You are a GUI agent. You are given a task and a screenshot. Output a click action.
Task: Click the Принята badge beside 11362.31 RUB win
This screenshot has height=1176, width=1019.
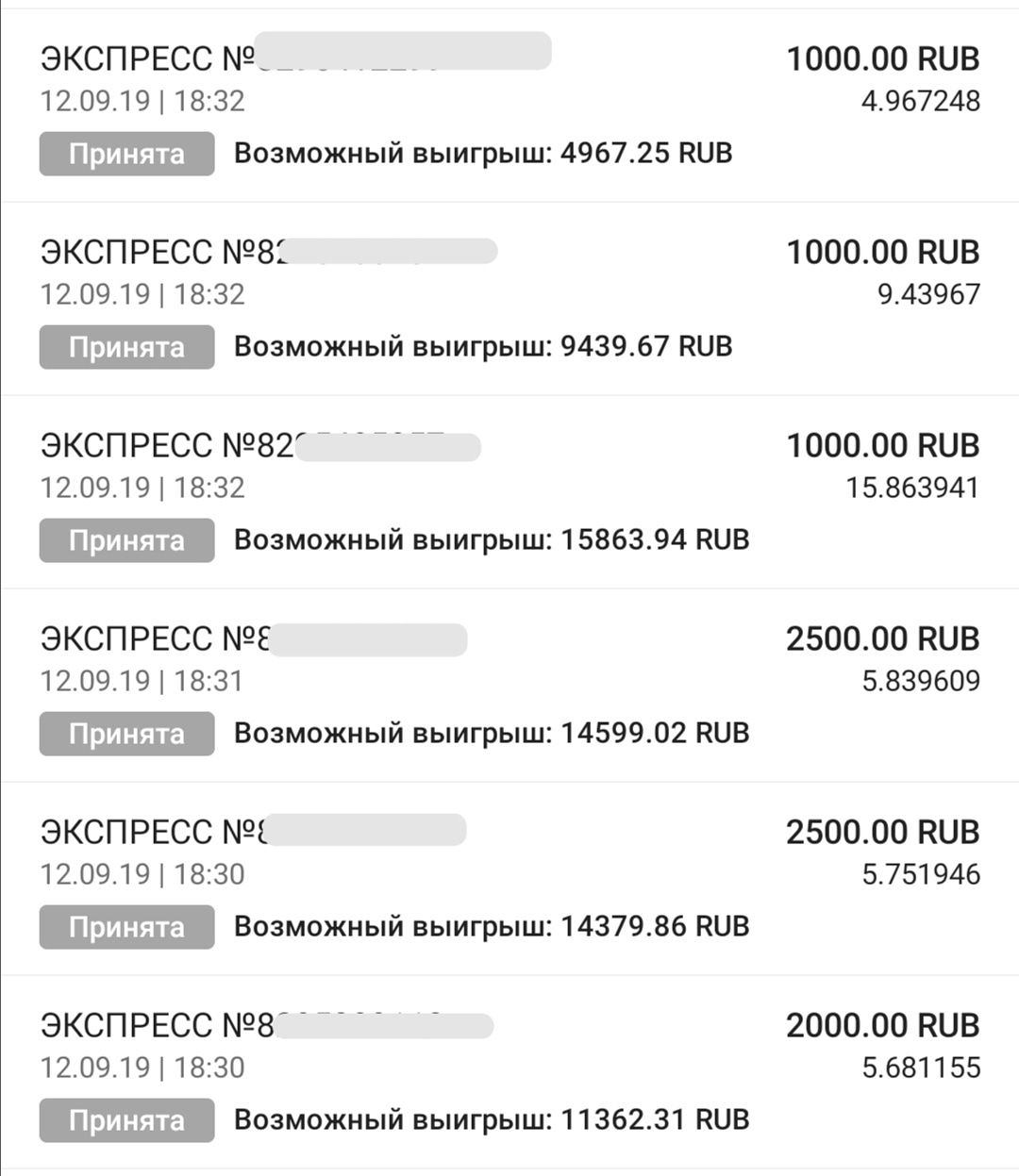(x=126, y=1120)
